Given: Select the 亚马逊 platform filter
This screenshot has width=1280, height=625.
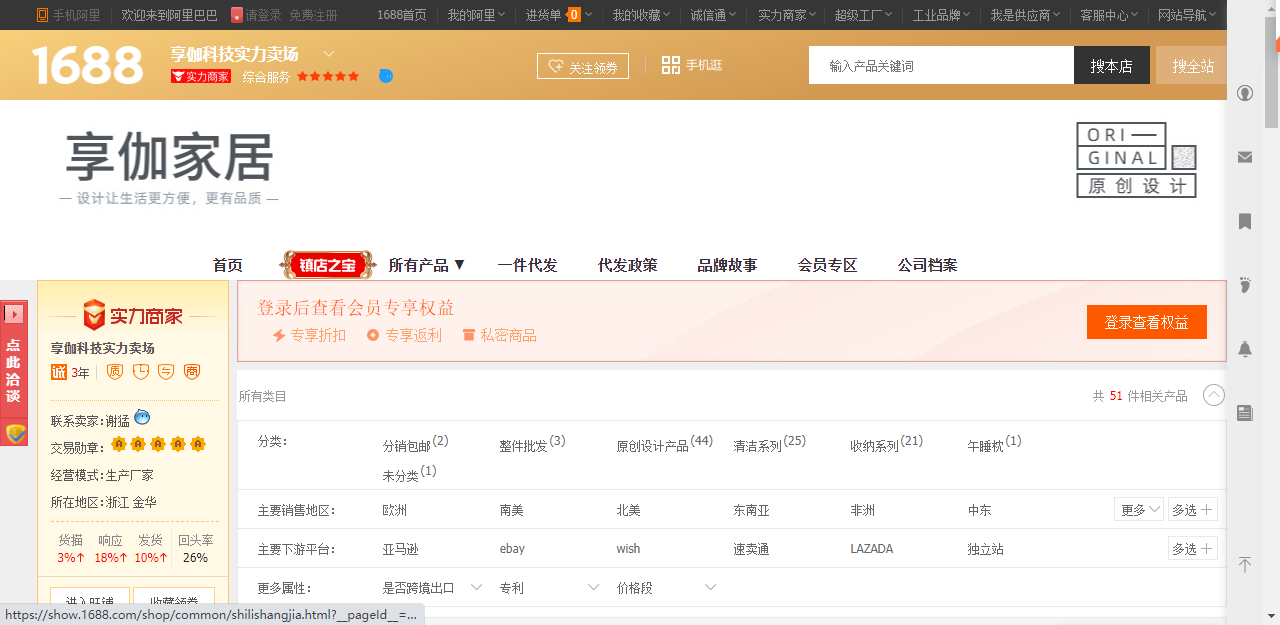Looking at the screenshot, I should click(400, 549).
